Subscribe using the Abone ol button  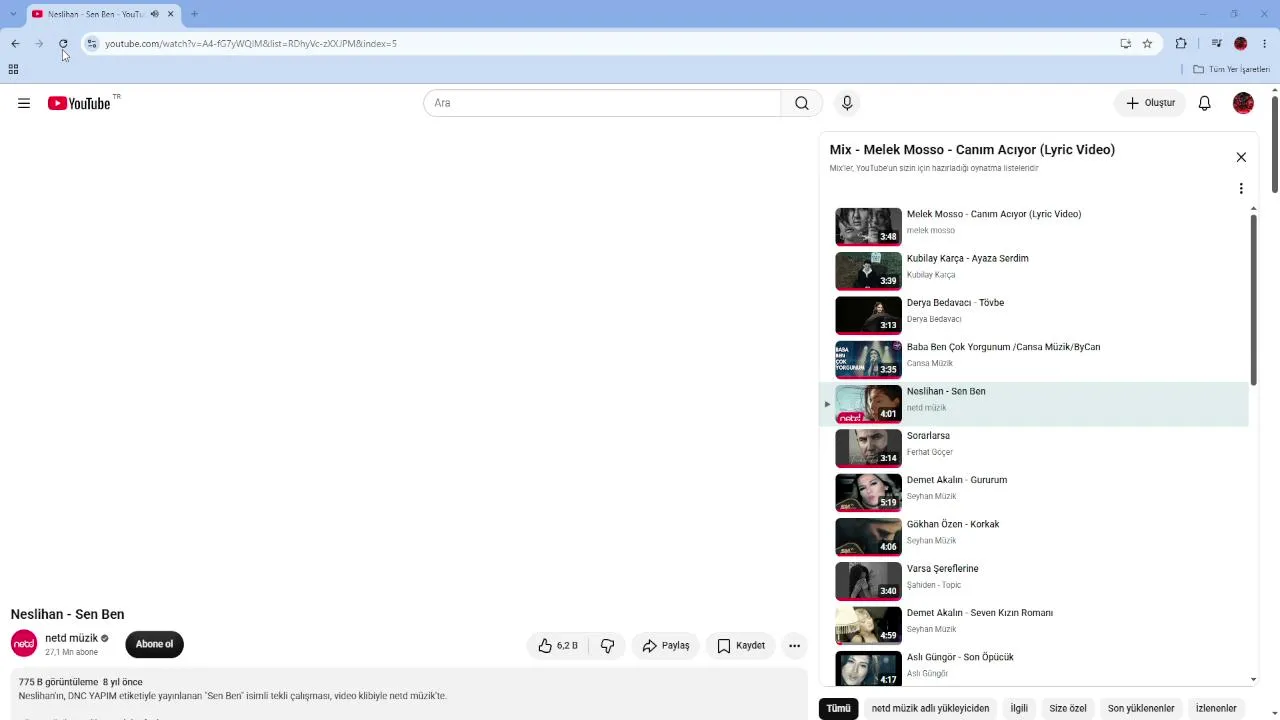click(154, 644)
